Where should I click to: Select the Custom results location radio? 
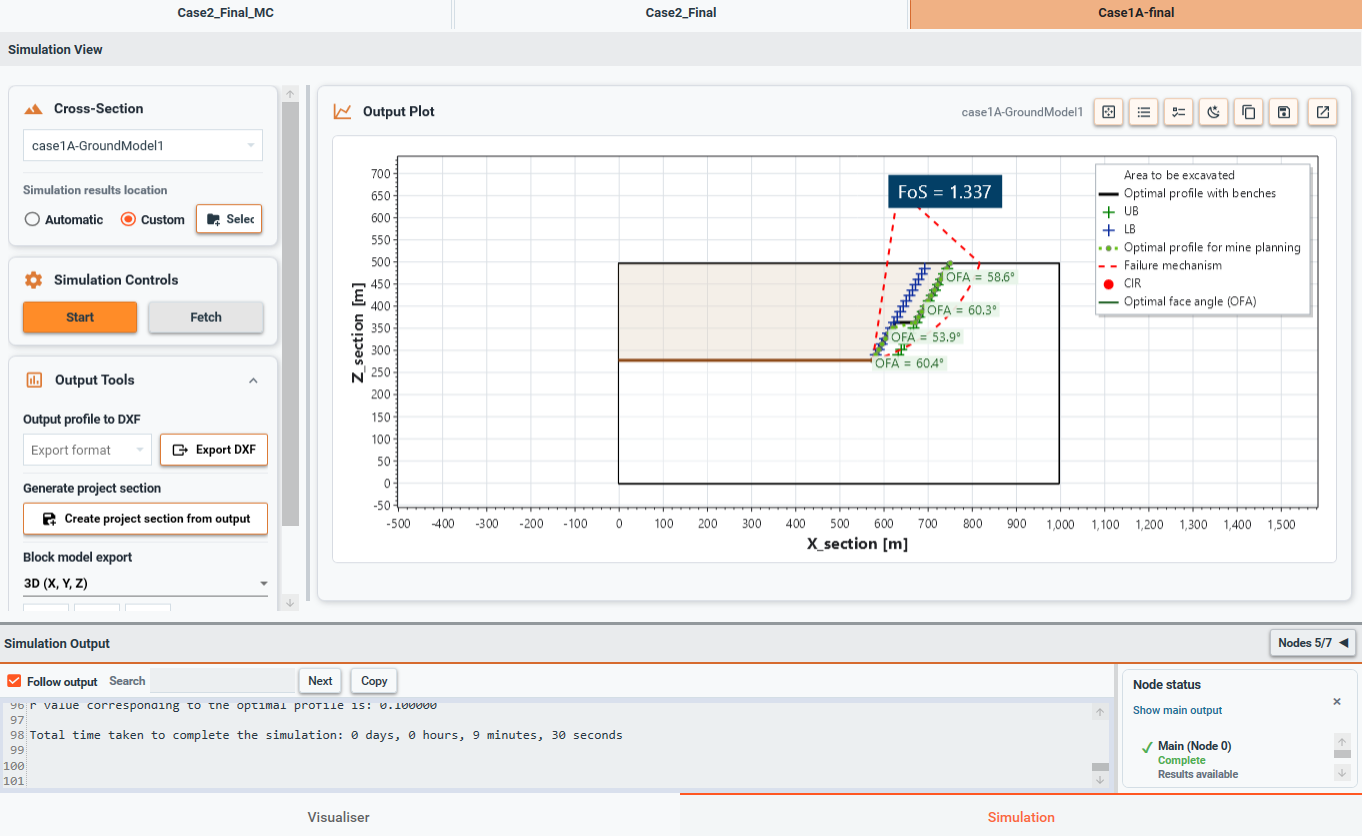point(128,219)
